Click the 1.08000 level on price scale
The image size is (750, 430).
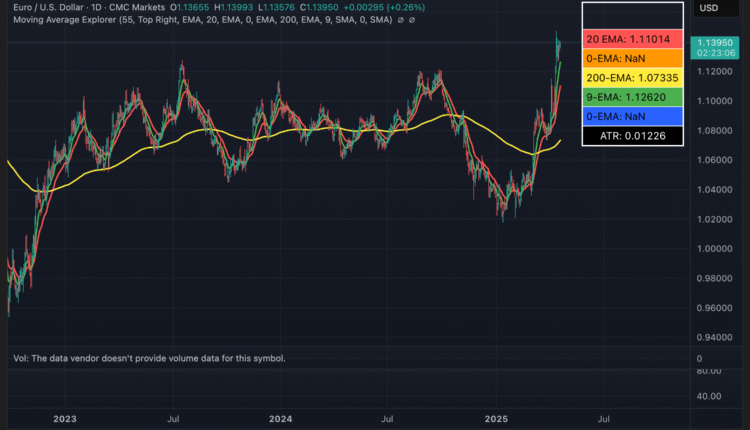coord(716,131)
